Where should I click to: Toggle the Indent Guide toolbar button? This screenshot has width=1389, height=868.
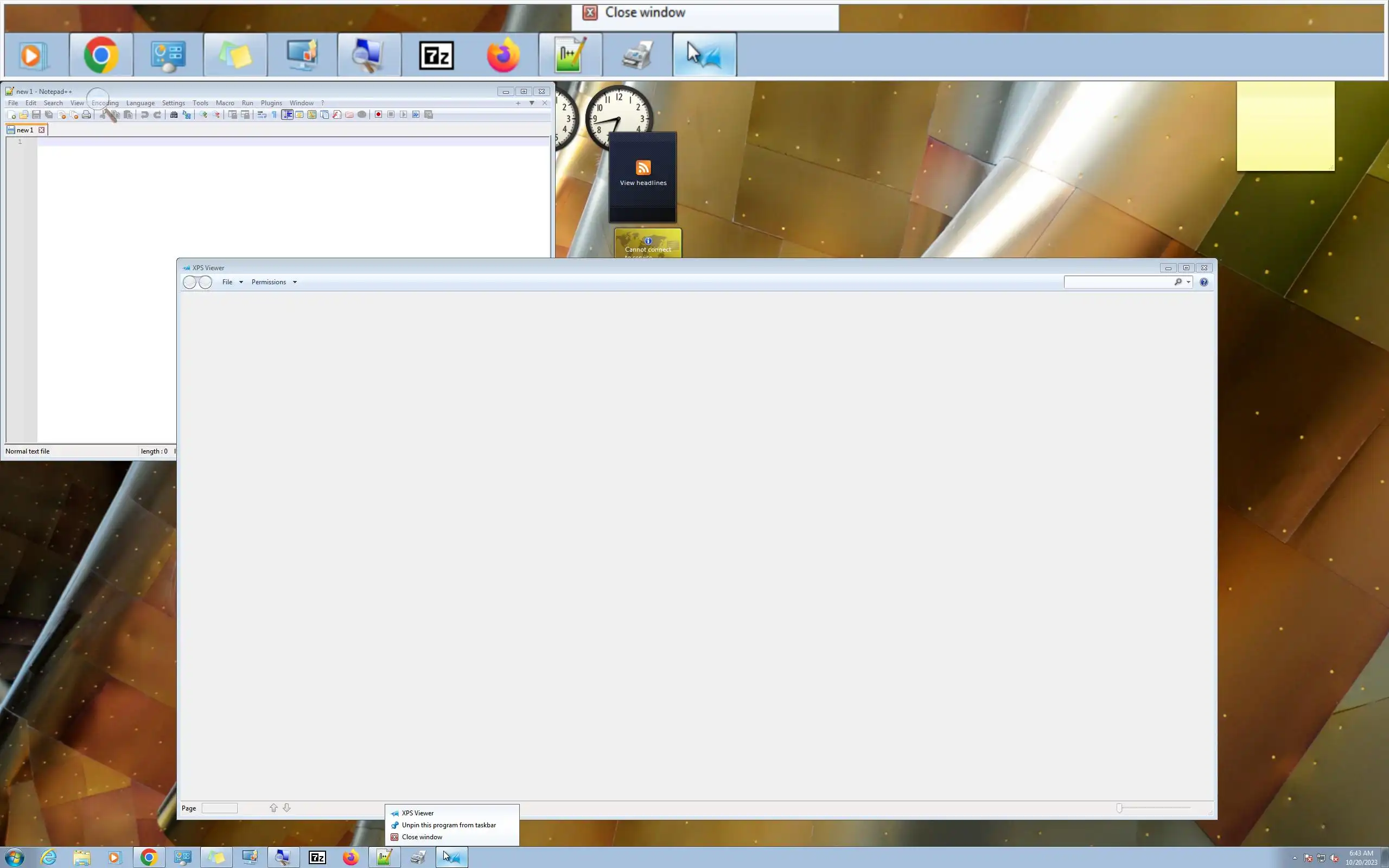click(x=287, y=115)
